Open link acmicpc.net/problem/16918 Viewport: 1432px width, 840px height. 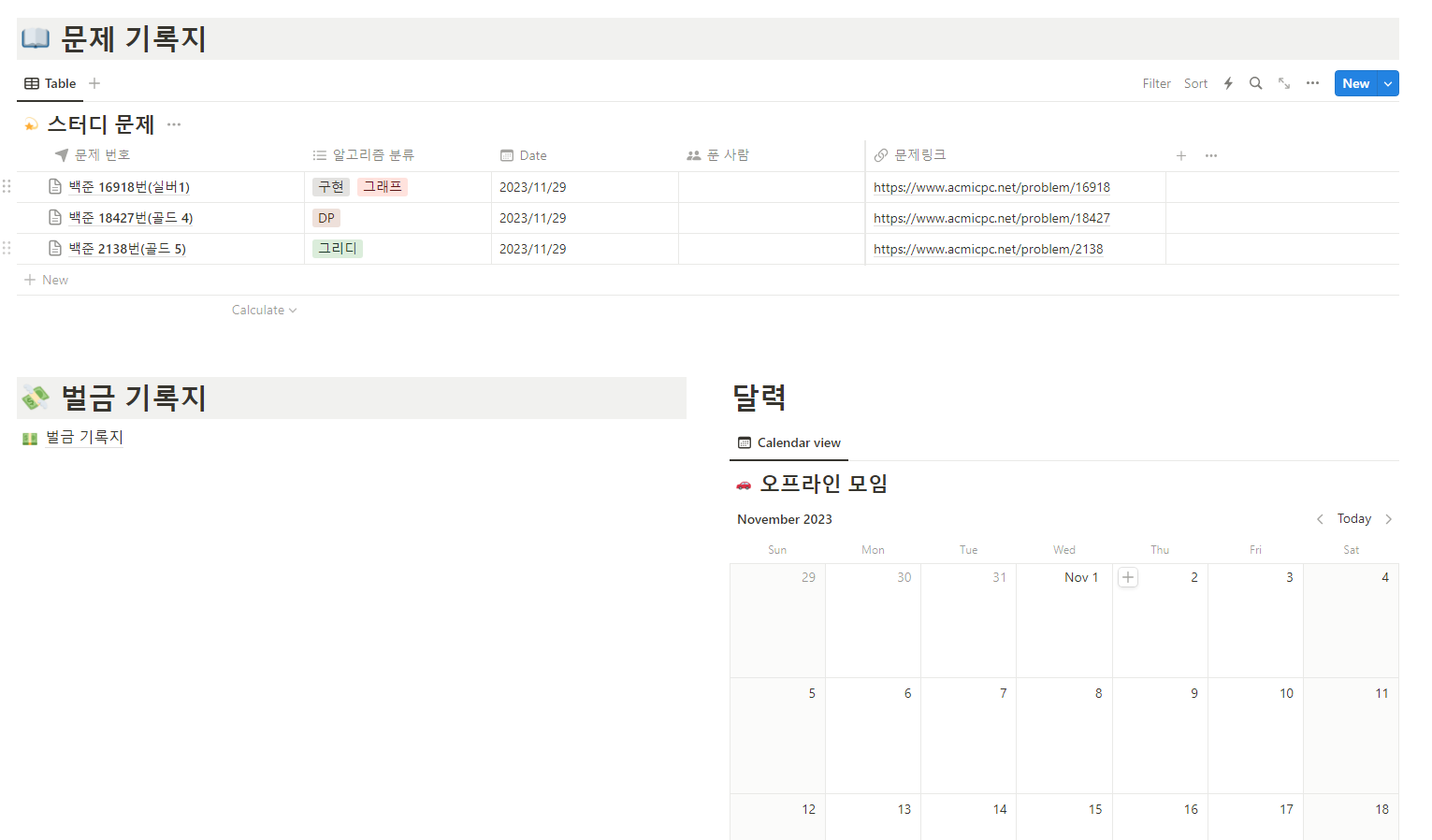pos(991,187)
